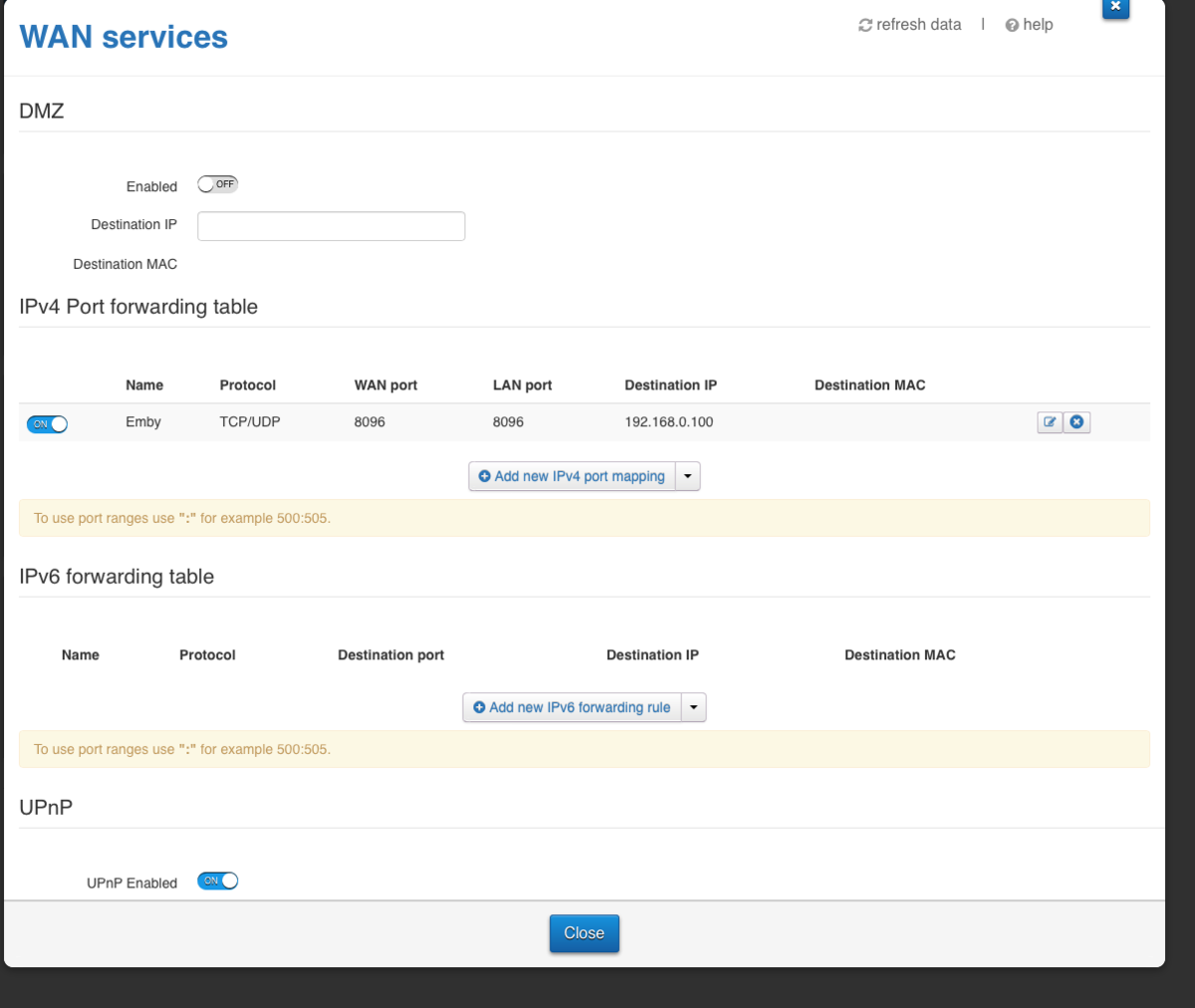Select the TCP/UDP protocol cell
The width and height of the screenshot is (1195, 1008).
click(x=250, y=422)
